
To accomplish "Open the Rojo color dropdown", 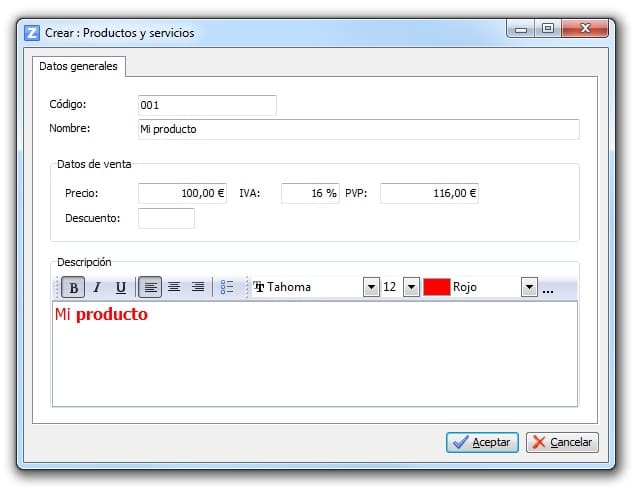I will pyautogui.click(x=529, y=287).
